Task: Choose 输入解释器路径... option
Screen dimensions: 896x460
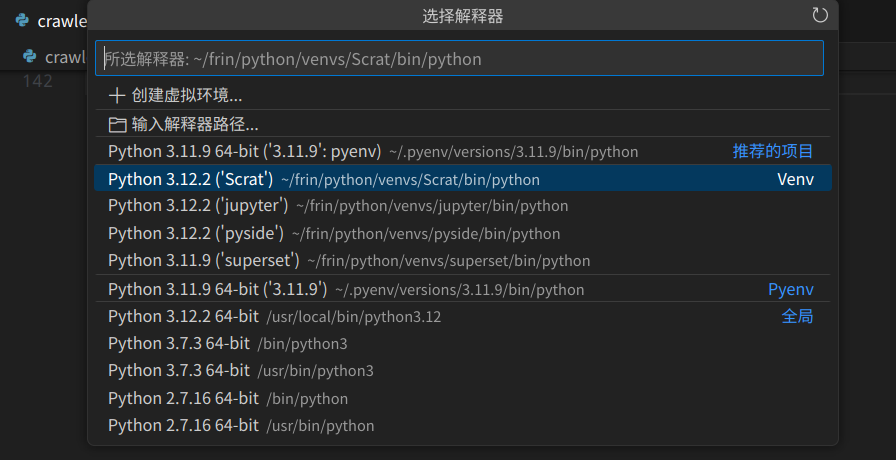Action: 463,124
